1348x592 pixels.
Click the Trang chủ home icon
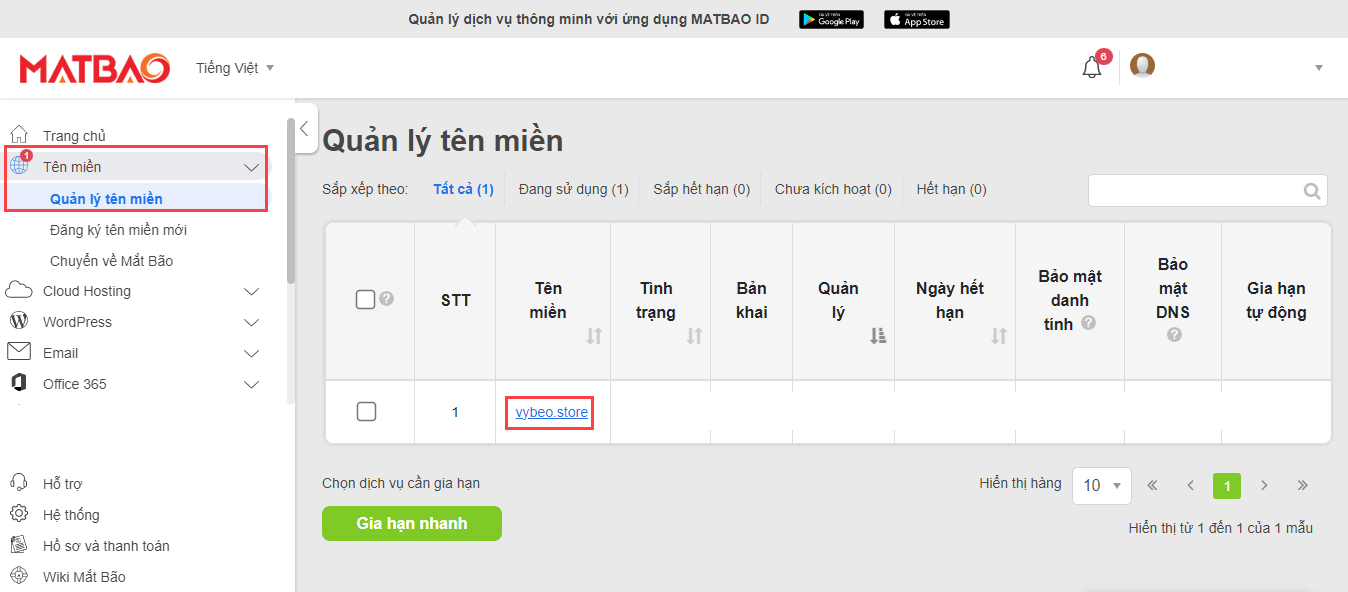pos(19,135)
